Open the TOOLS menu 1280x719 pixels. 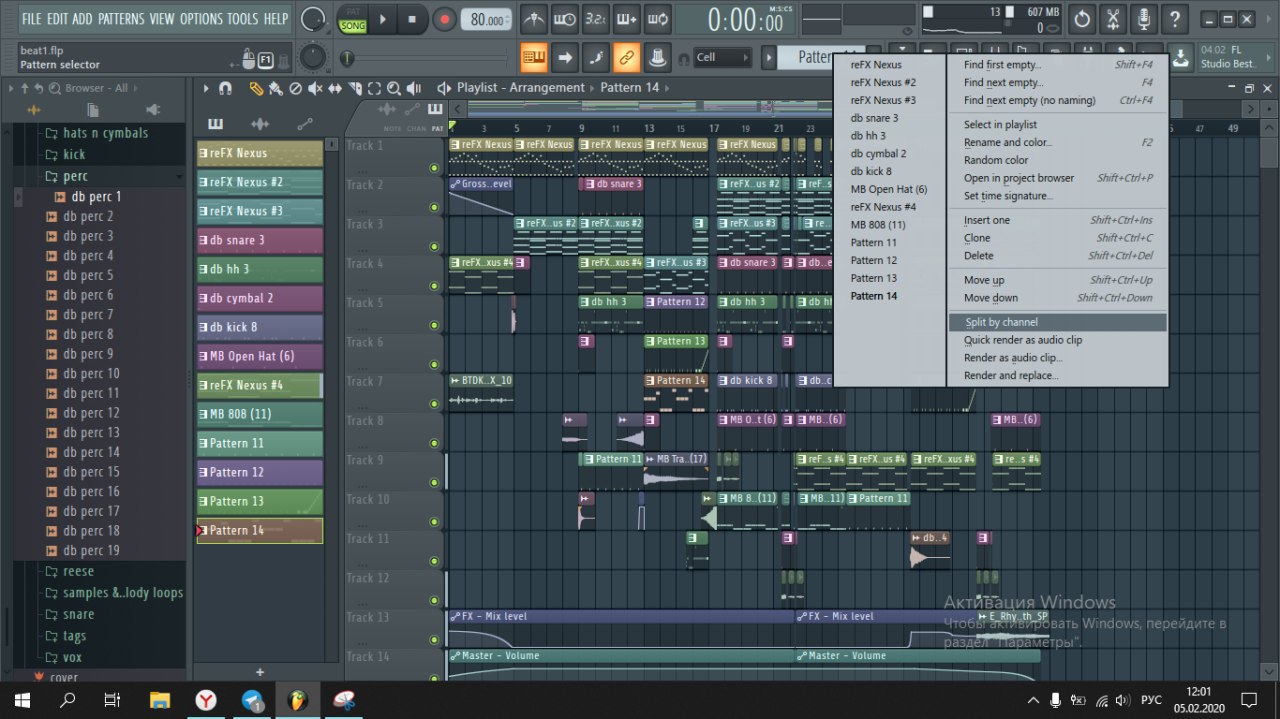(x=242, y=19)
